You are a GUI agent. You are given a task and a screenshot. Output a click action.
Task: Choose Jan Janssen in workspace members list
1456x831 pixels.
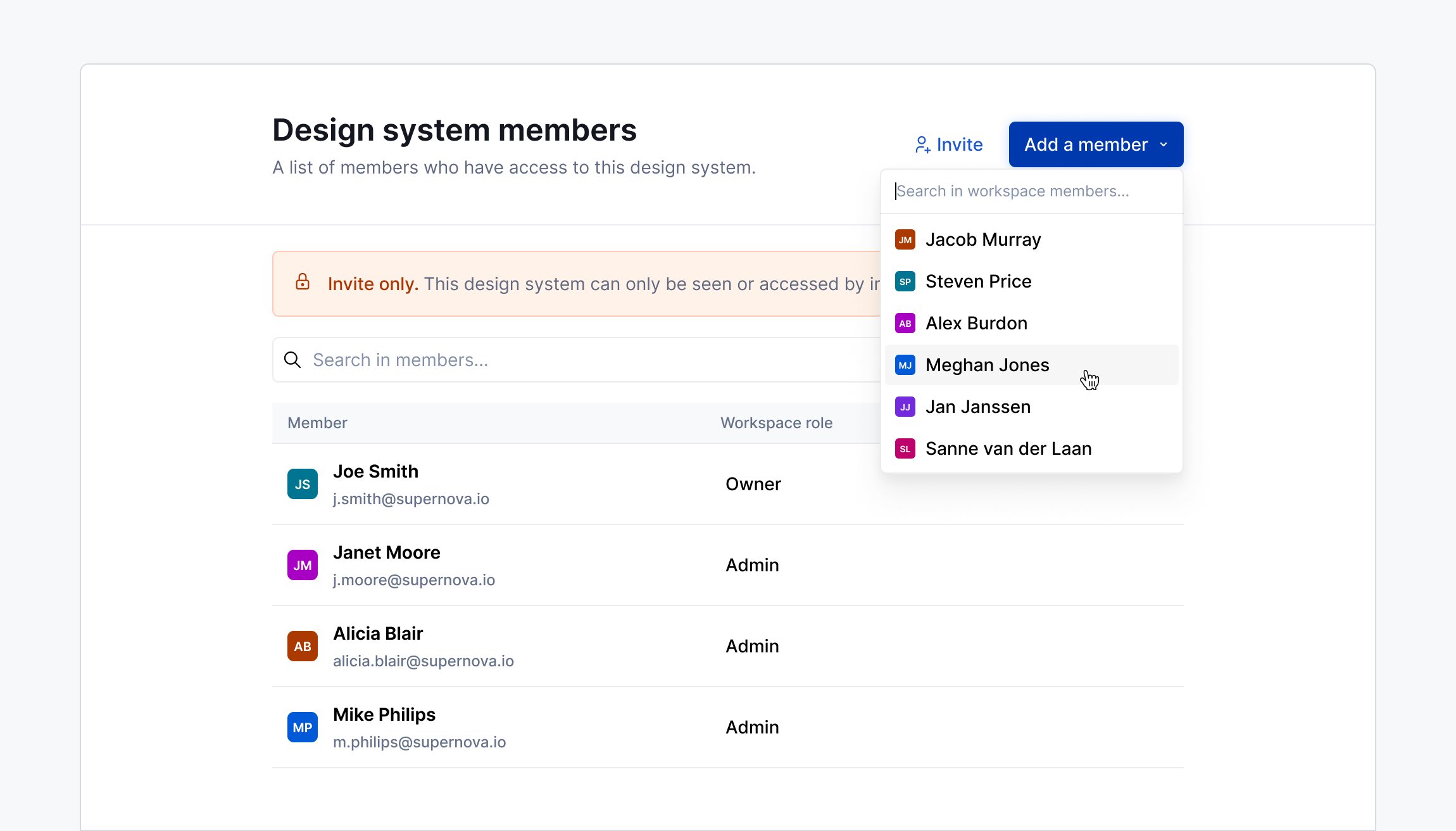coord(1032,407)
